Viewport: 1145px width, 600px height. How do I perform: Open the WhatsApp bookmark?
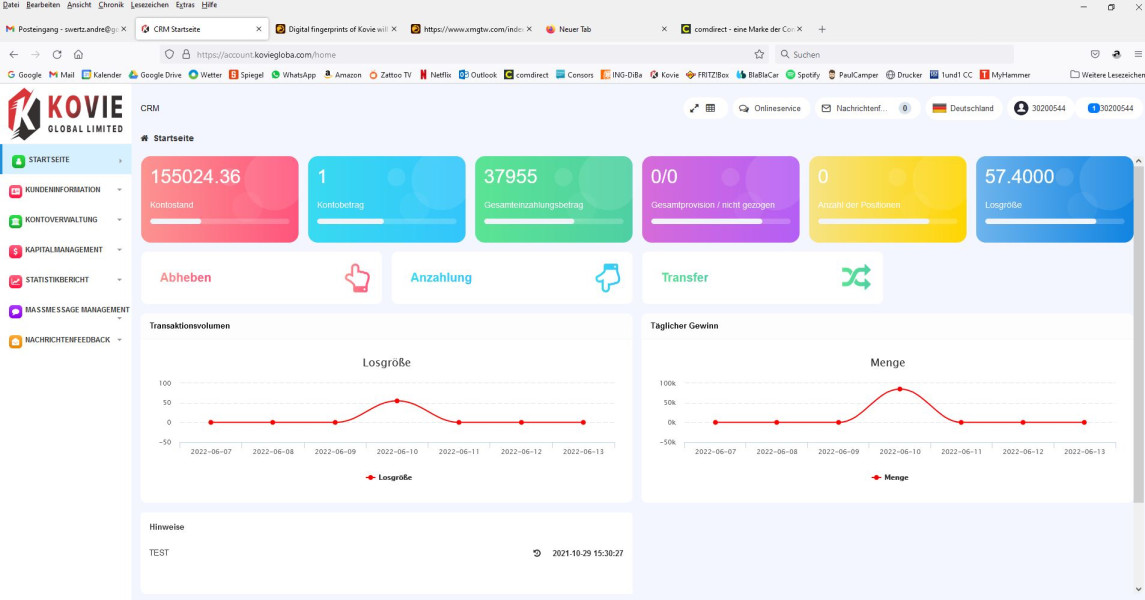(x=293, y=74)
